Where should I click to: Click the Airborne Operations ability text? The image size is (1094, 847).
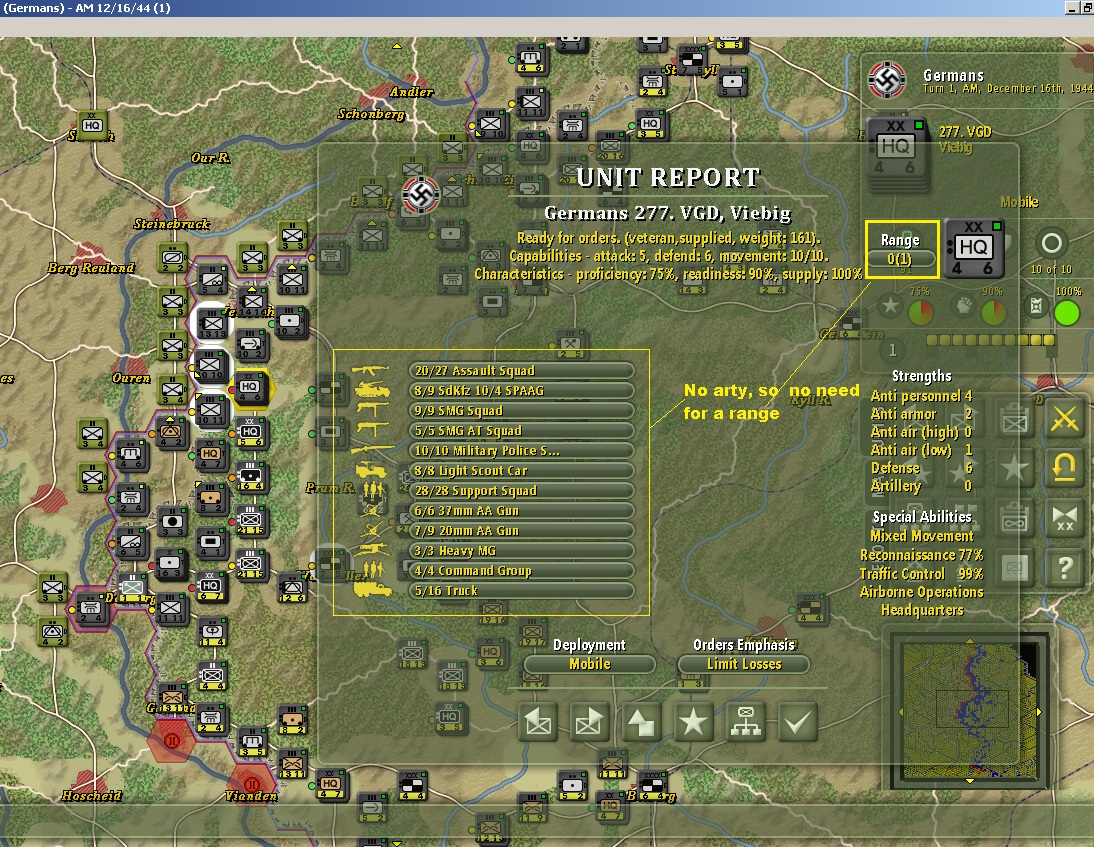click(921, 592)
